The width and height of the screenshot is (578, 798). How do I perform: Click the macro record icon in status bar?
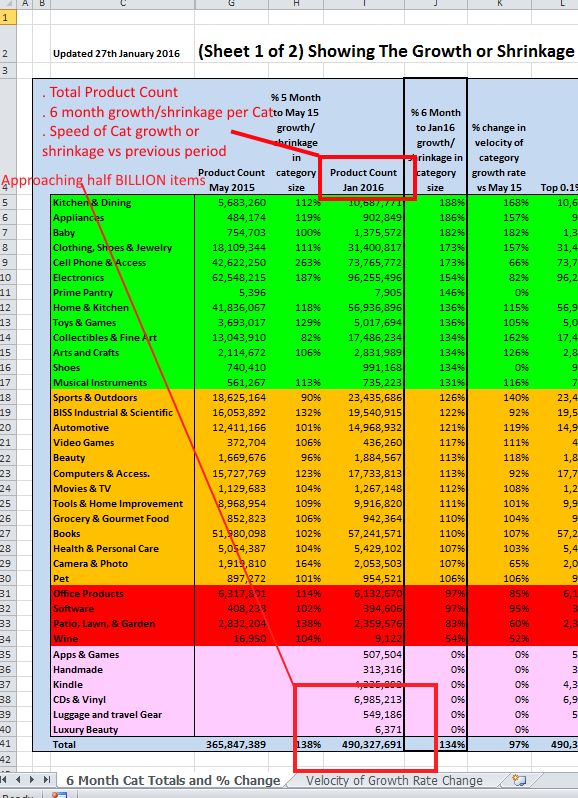click(59, 795)
